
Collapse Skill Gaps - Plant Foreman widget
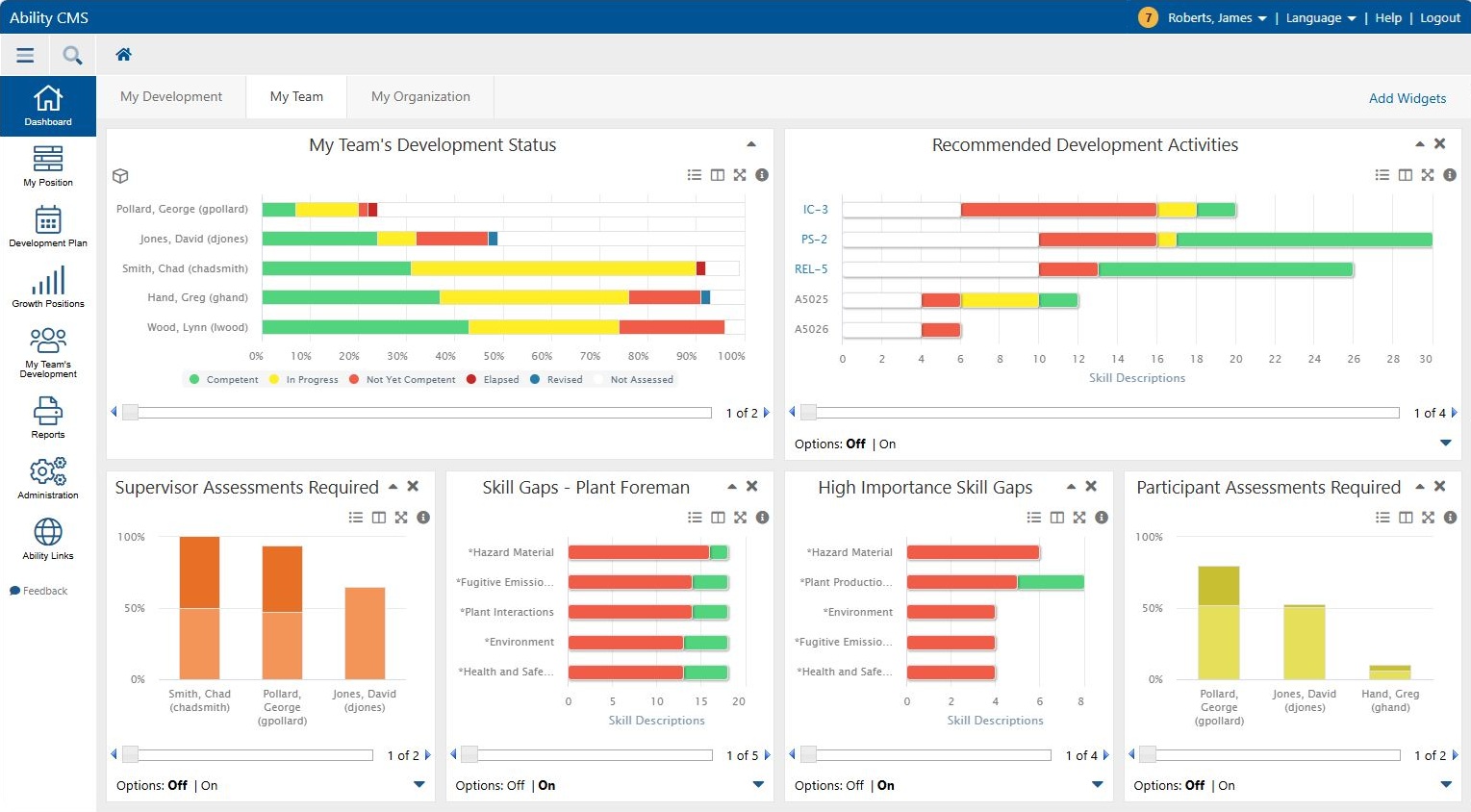[731, 486]
